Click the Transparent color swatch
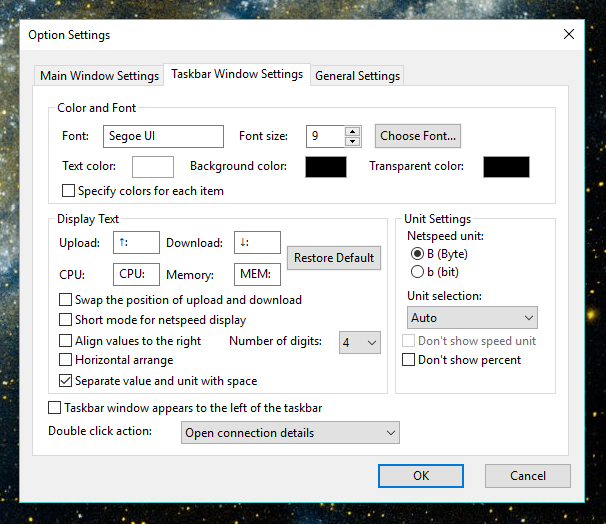Screen dimensions: 606x524 click(506, 167)
